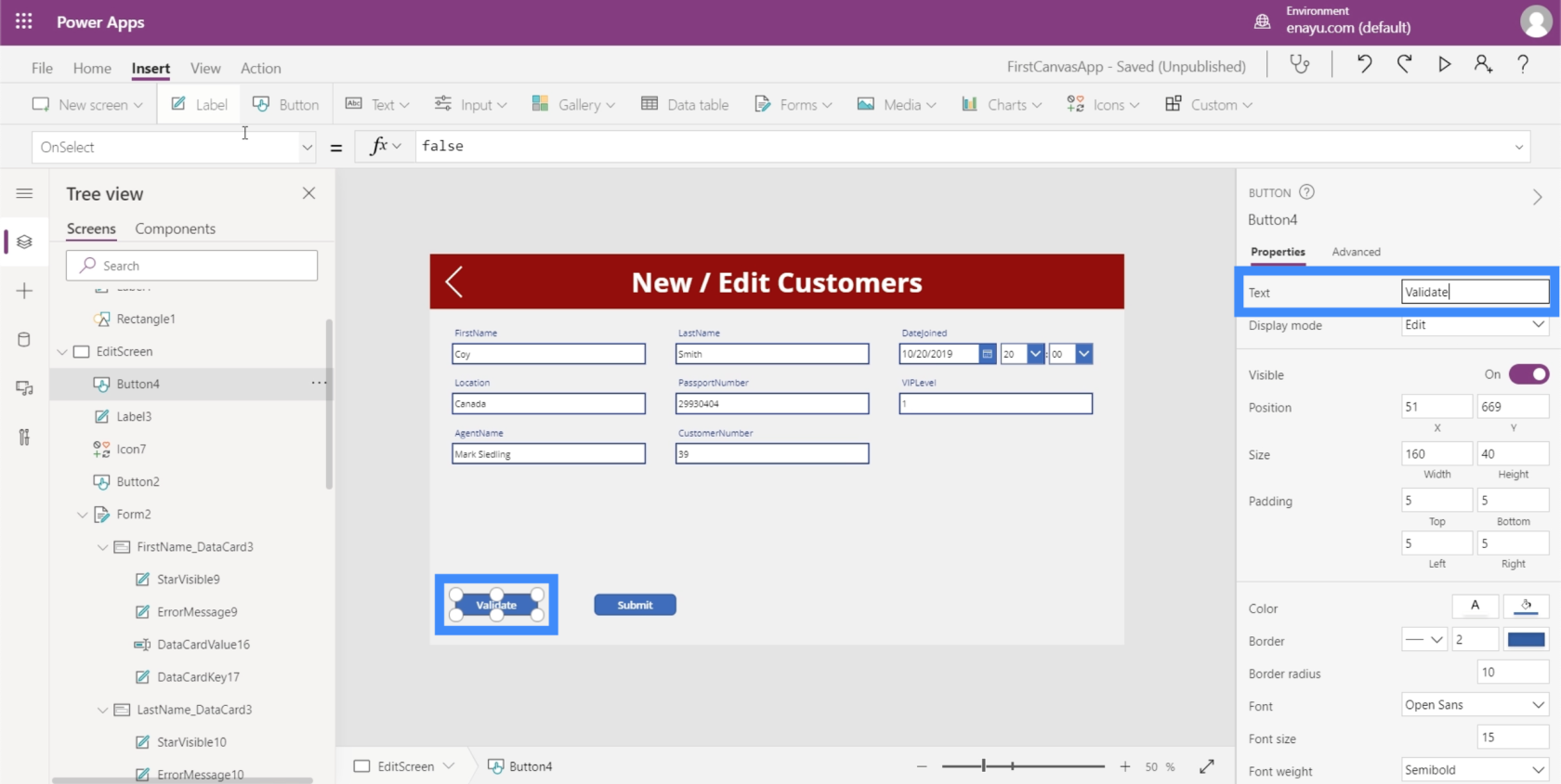Preview the app with the play icon
Viewport: 1561px width, 784px height.
1444,64
